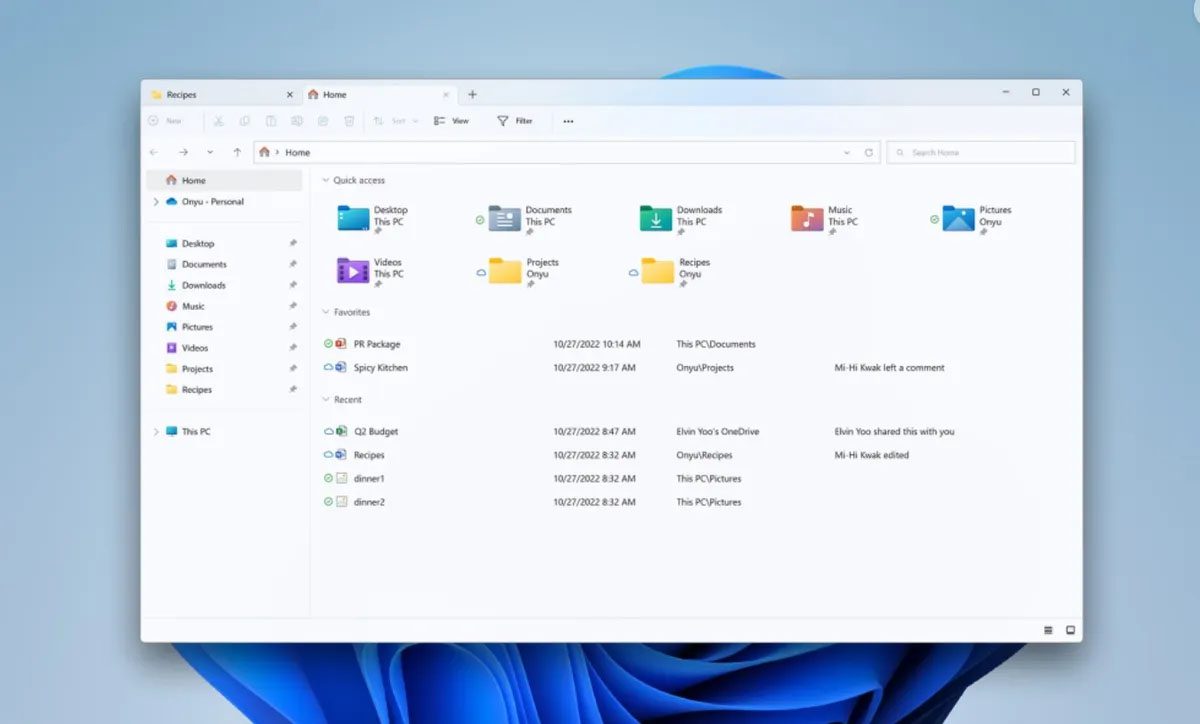The height and width of the screenshot is (724, 1200).
Task: Open a new tab with the plus button
Action: (472, 94)
